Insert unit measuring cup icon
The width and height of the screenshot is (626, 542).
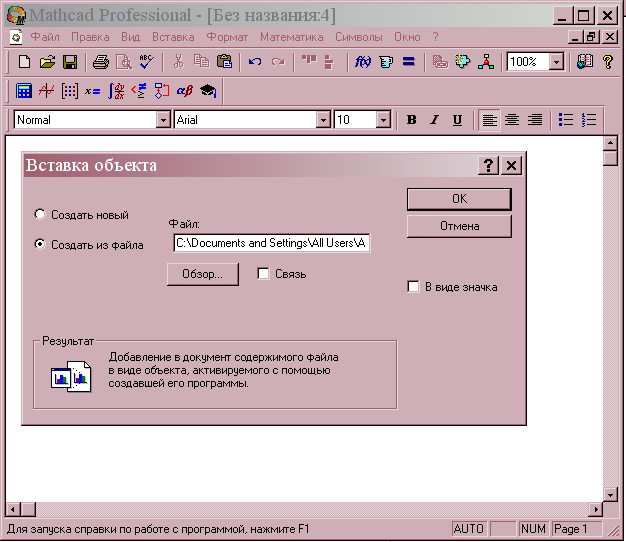tap(386, 62)
